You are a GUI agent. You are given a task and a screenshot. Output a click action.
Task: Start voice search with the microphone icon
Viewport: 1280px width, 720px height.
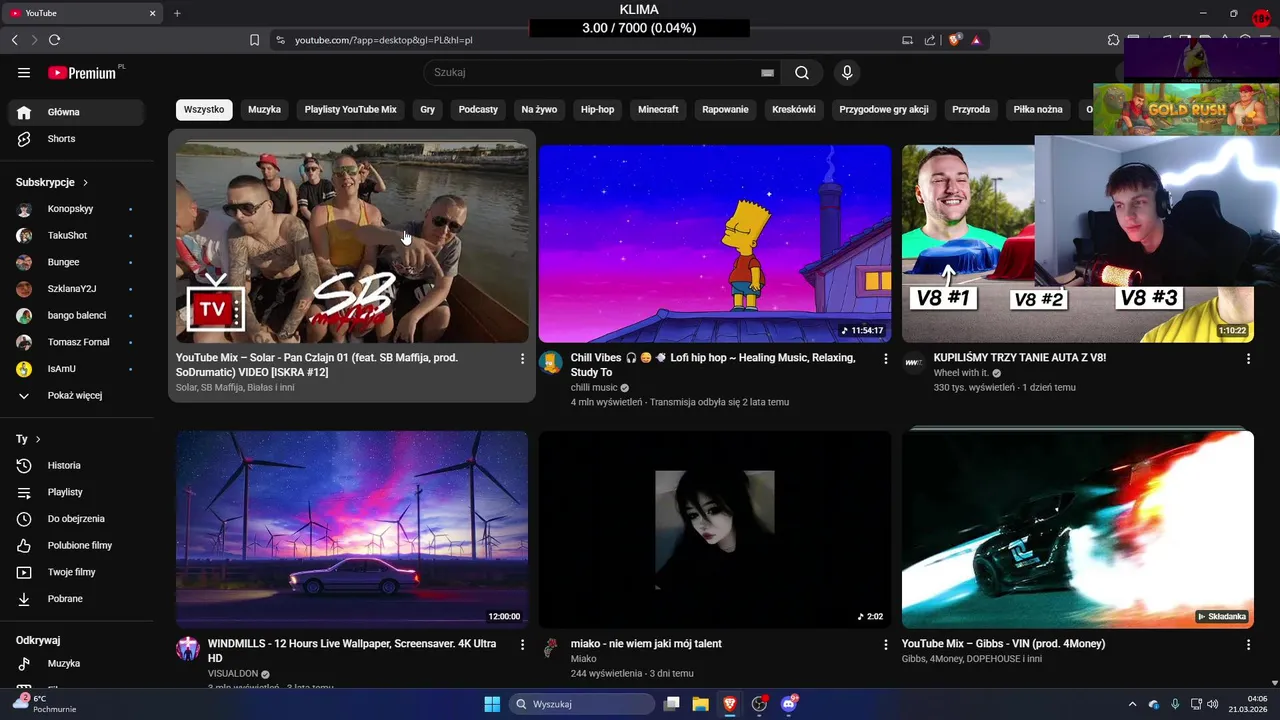(847, 73)
